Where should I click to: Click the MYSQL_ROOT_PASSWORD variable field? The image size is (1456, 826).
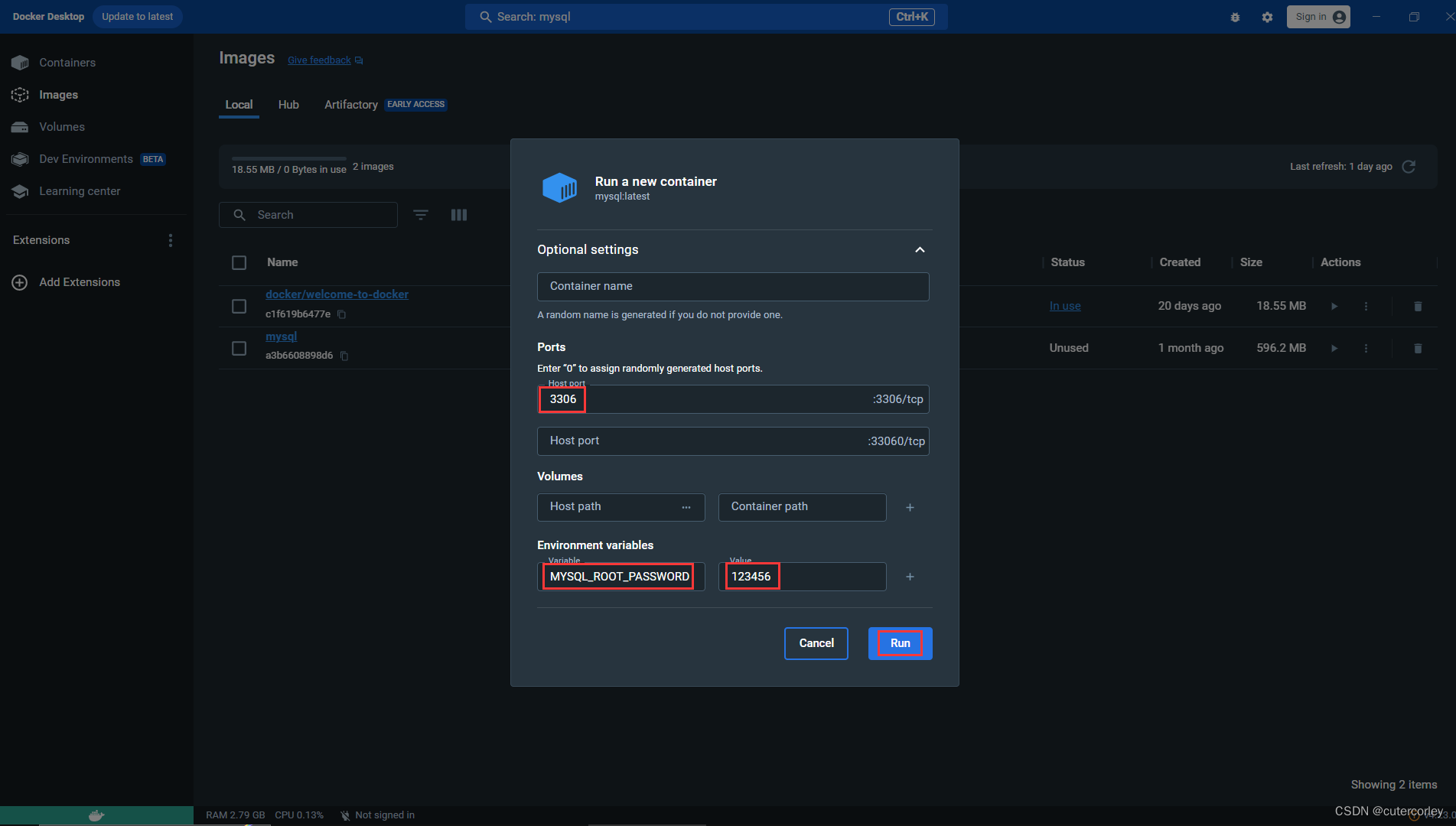tap(621, 577)
